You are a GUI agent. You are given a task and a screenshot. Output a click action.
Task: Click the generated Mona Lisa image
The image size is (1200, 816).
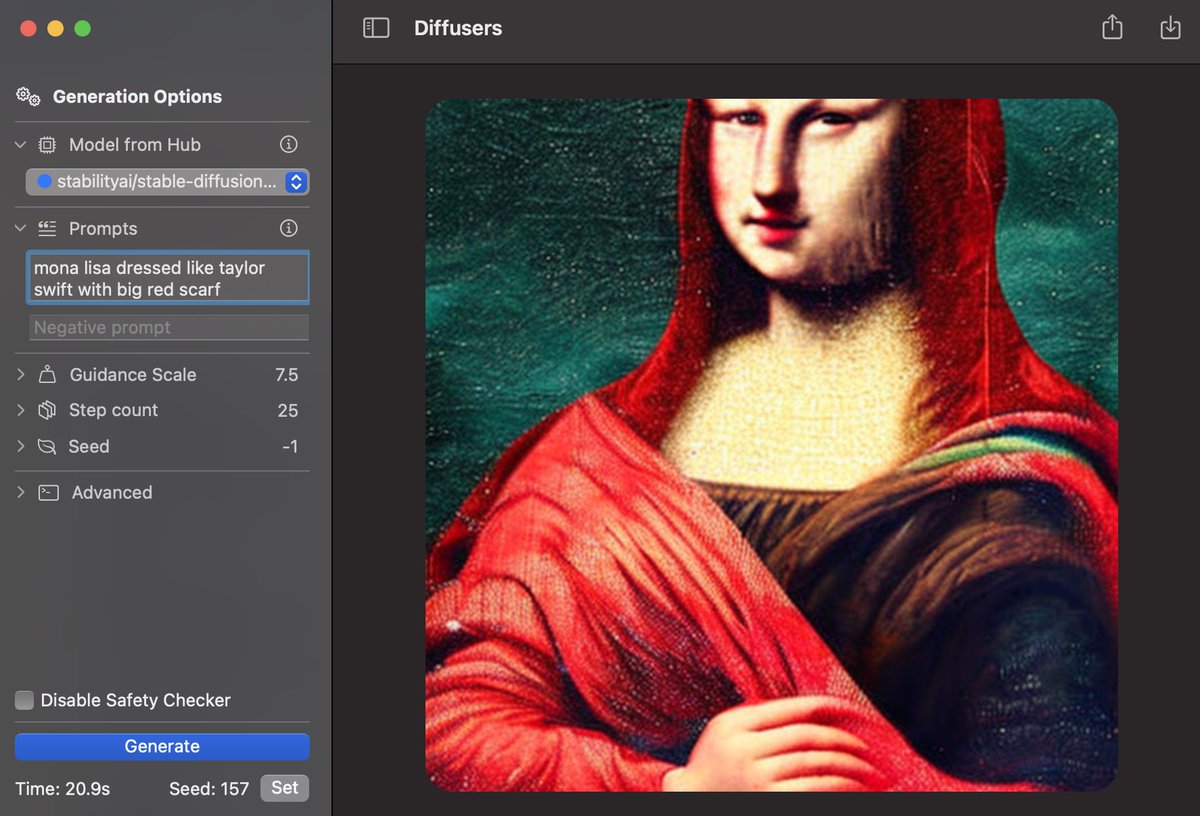pyautogui.click(x=771, y=445)
